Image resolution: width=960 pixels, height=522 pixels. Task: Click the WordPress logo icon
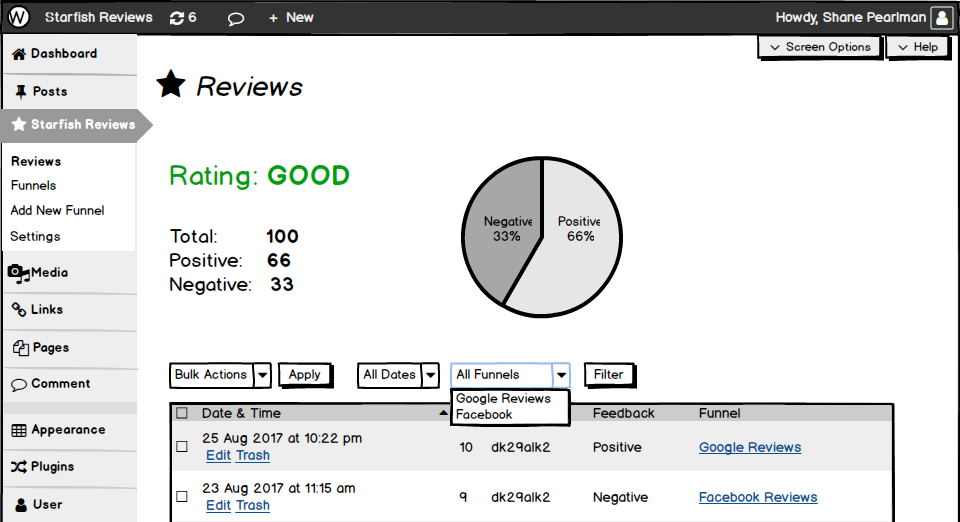coord(18,17)
